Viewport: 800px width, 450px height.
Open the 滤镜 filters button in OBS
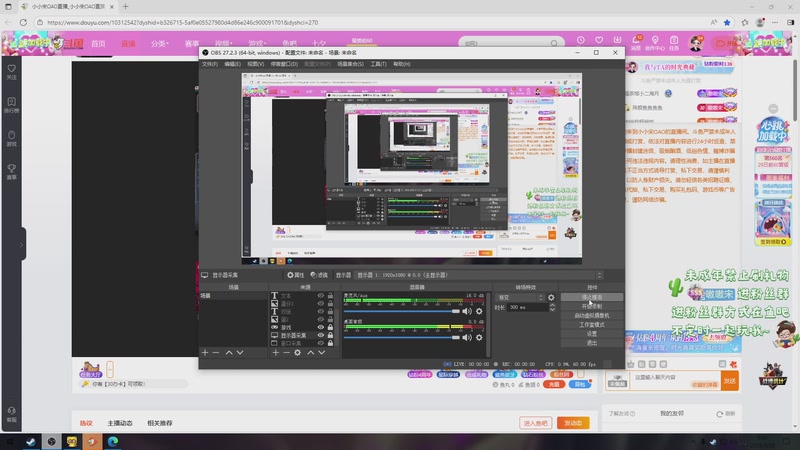click(x=319, y=275)
